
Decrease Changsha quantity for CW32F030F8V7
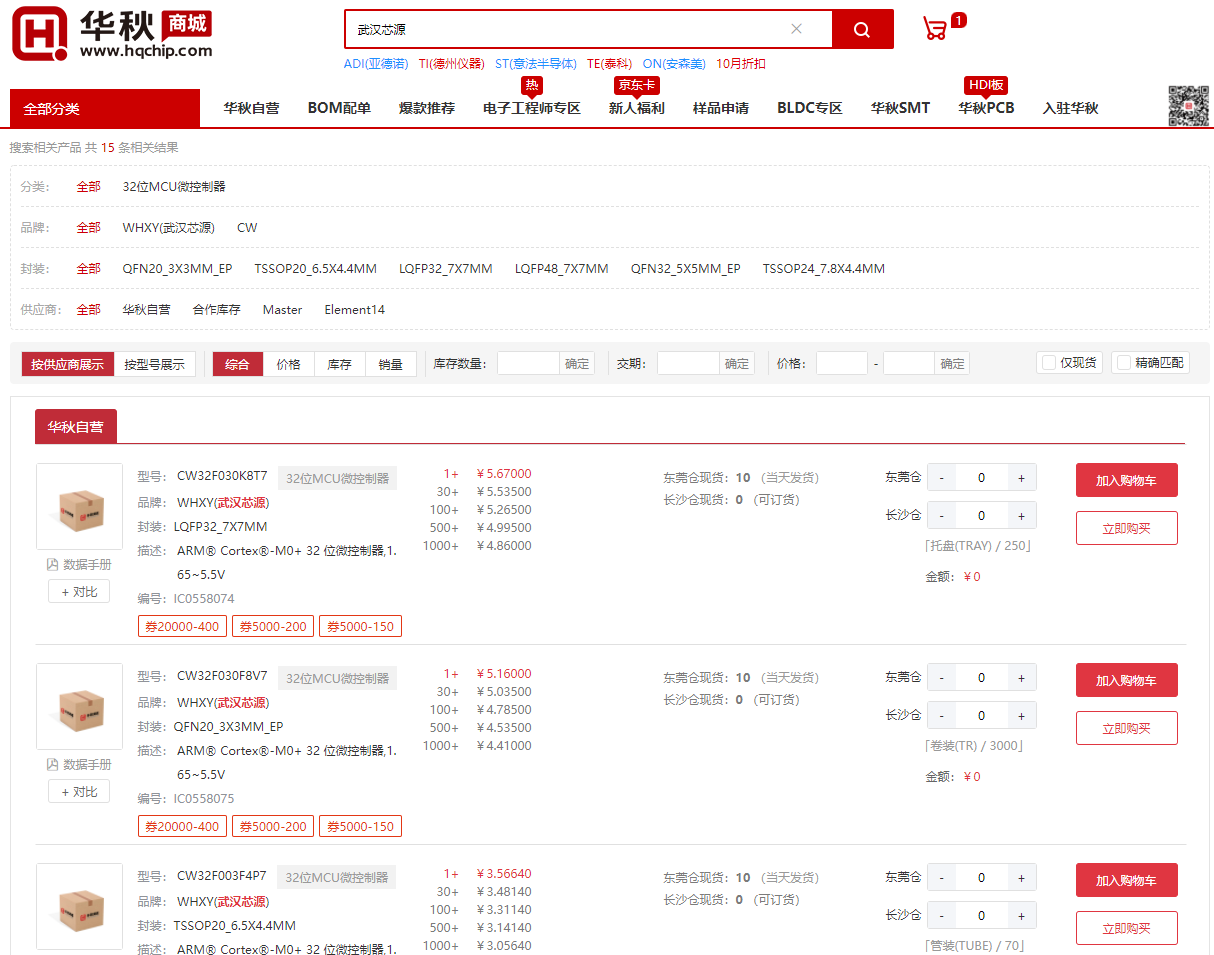pos(941,716)
